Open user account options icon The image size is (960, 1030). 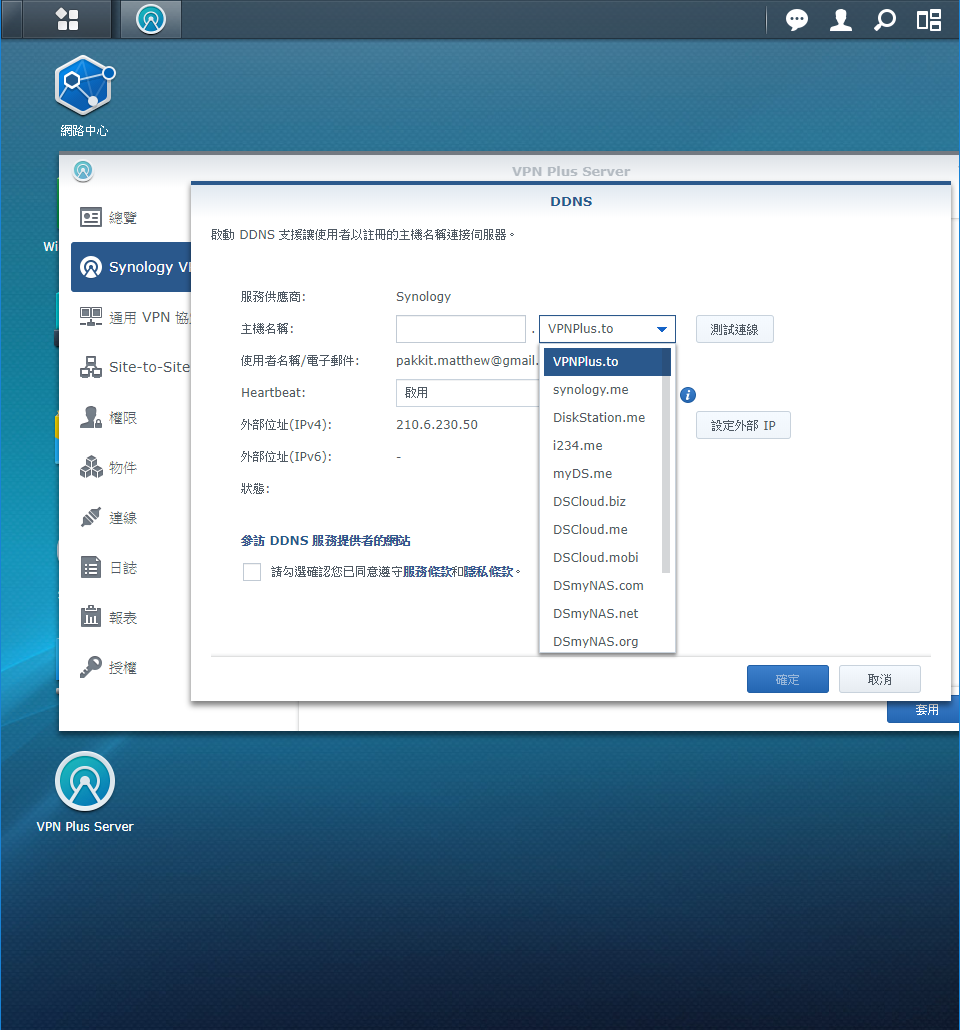pyautogui.click(x=840, y=20)
